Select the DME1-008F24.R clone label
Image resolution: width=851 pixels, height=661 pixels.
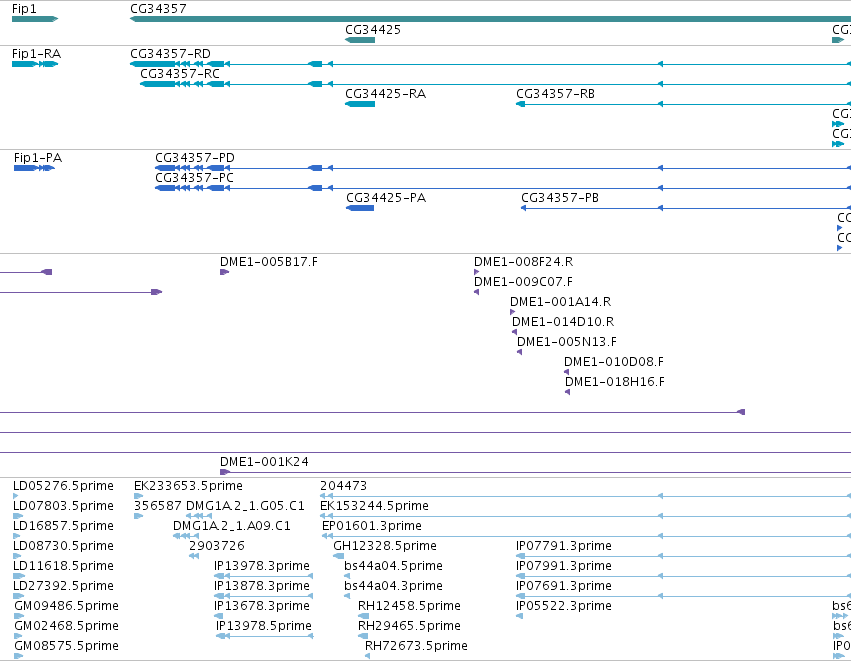pos(524,262)
